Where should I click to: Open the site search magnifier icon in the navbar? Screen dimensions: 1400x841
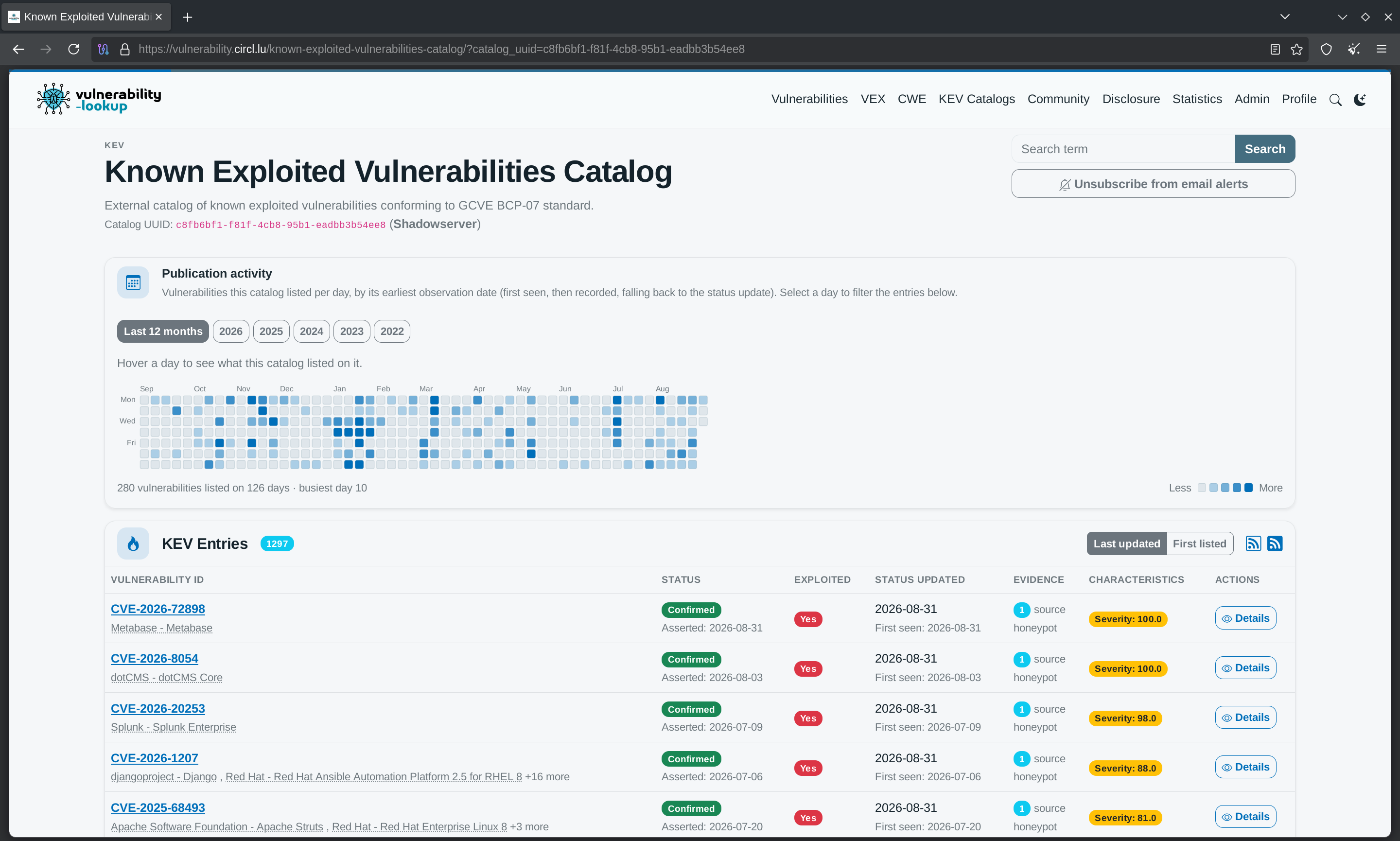pyautogui.click(x=1335, y=100)
